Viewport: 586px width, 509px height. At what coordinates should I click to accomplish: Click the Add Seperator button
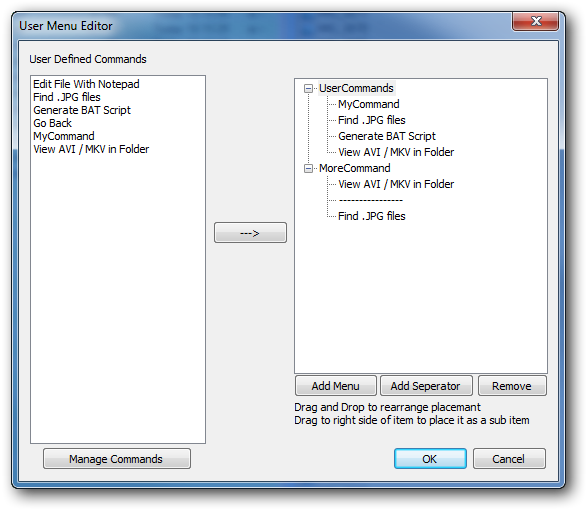[426, 386]
